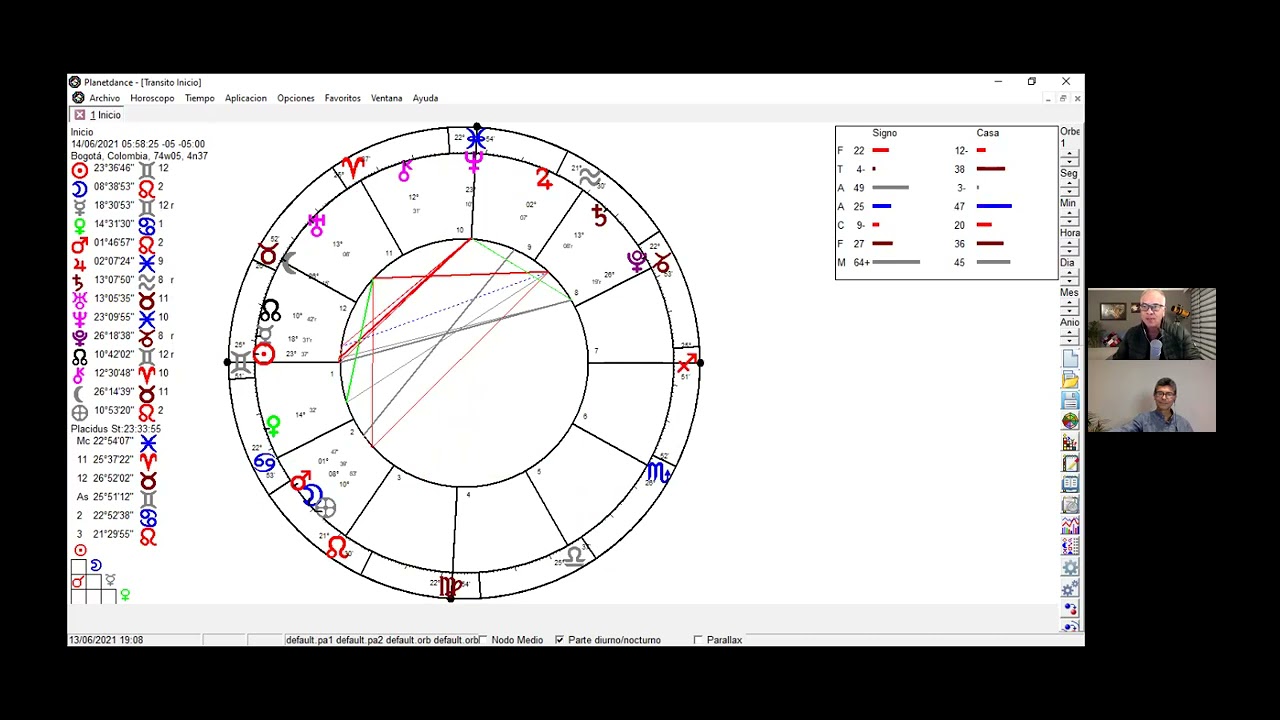Click the red Aries sign on the zodiac ring

pos(352,166)
